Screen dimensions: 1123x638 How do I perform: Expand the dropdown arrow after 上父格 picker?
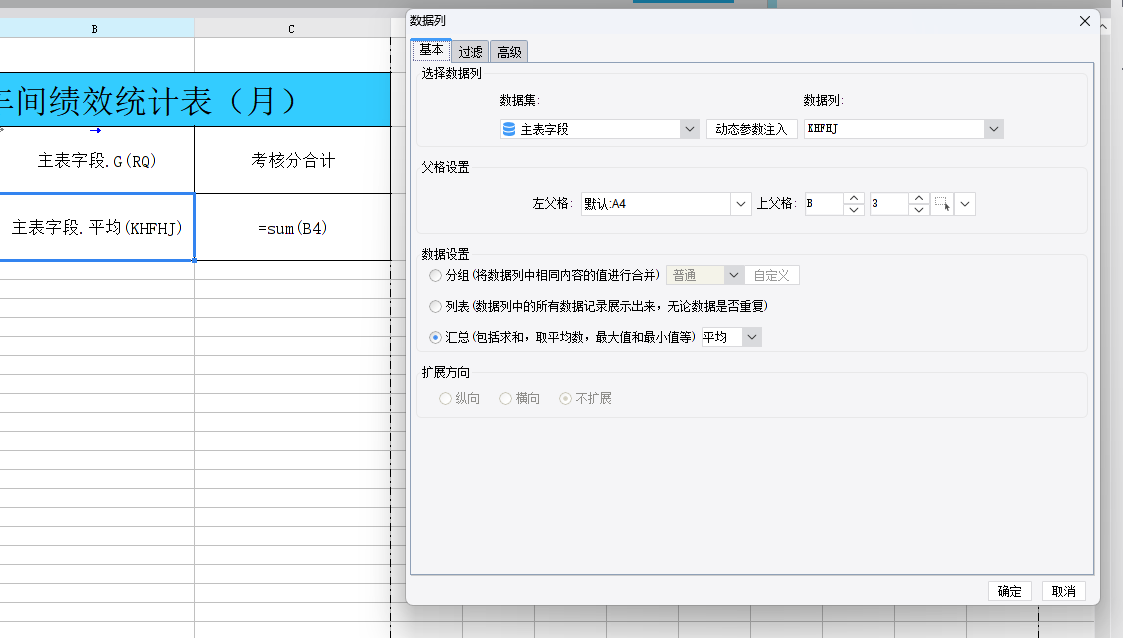click(965, 204)
